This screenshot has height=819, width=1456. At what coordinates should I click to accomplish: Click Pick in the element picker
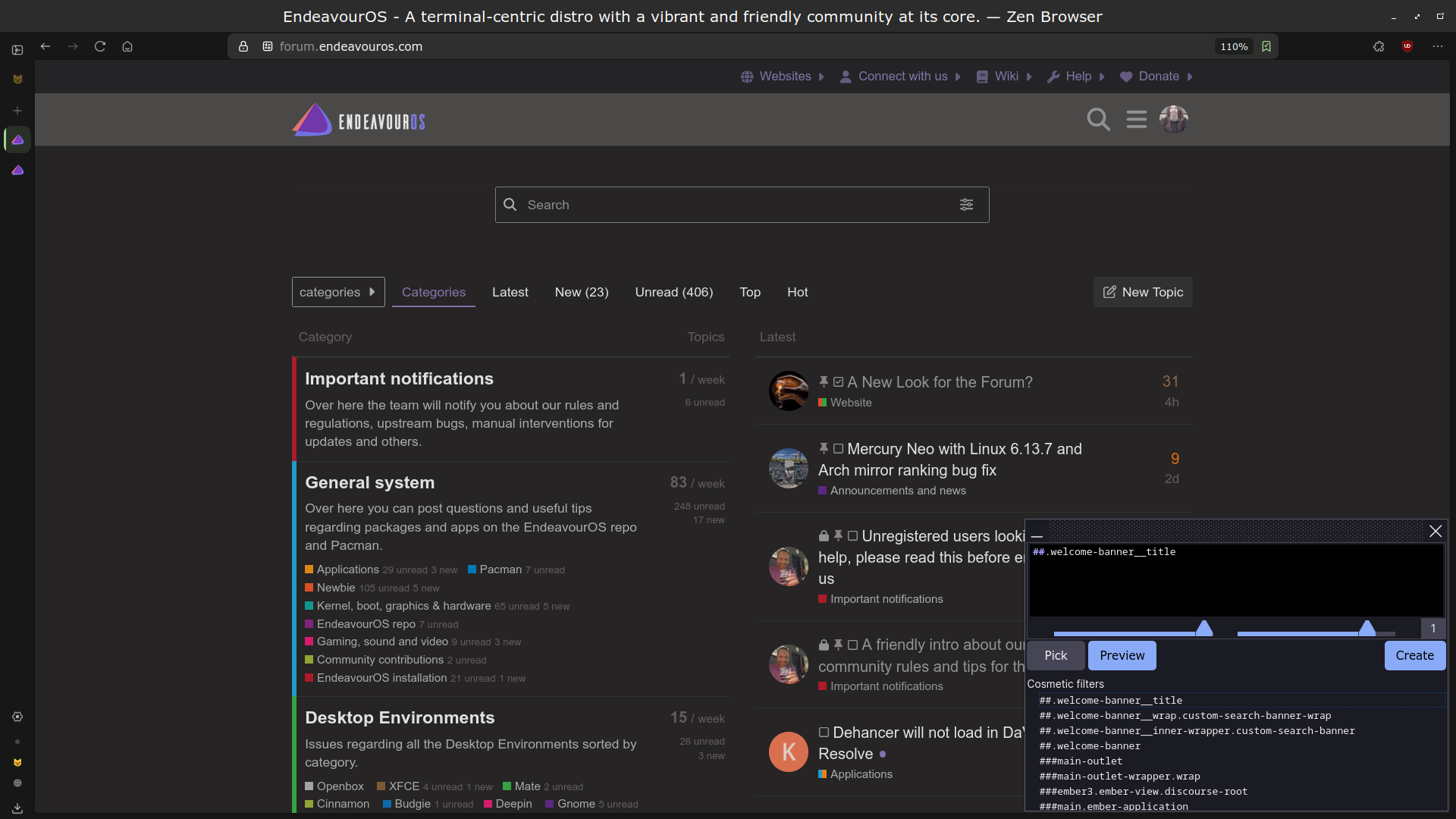(x=1056, y=656)
